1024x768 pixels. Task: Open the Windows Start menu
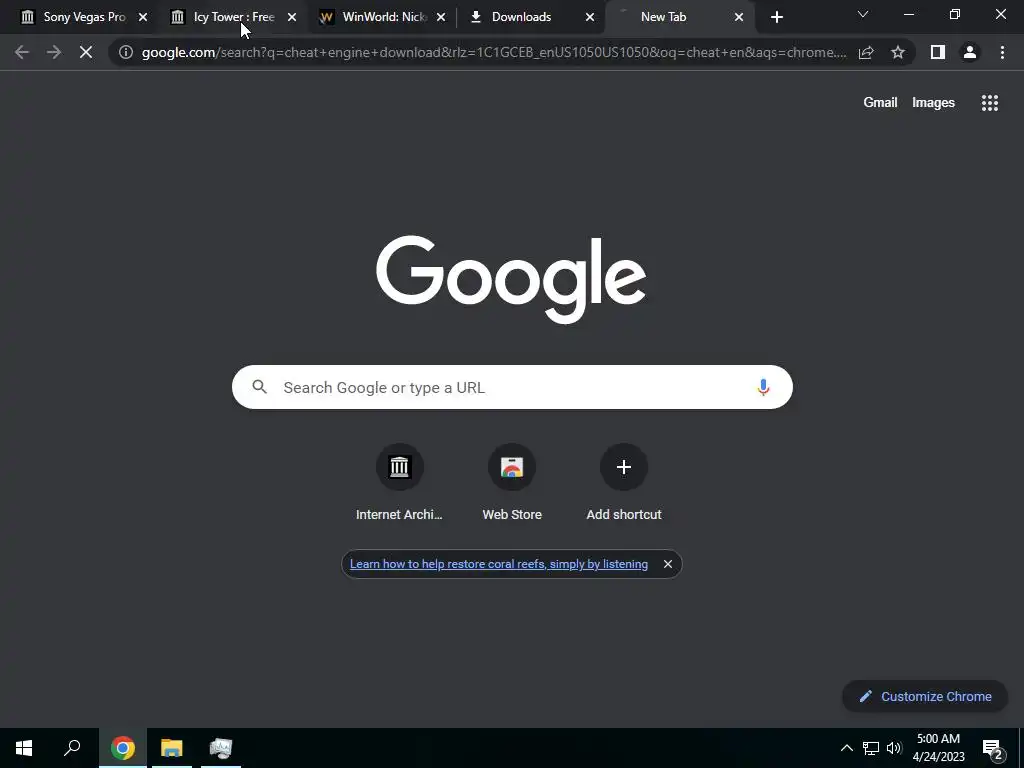[x=24, y=748]
